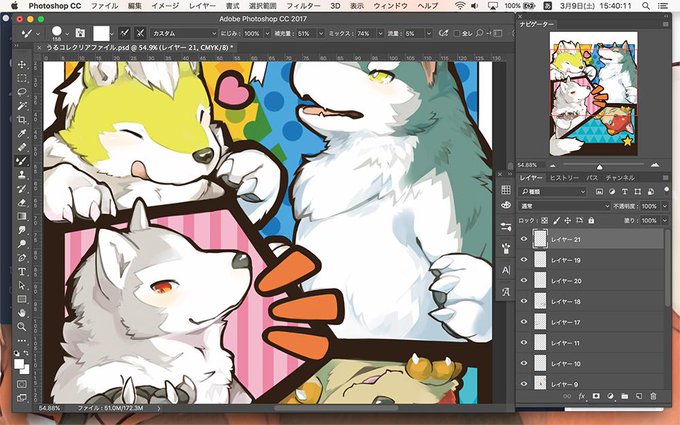Select the Crop tool
The width and height of the screenshot is (680, 425).
pyautogui.click(x=22, y=120)
